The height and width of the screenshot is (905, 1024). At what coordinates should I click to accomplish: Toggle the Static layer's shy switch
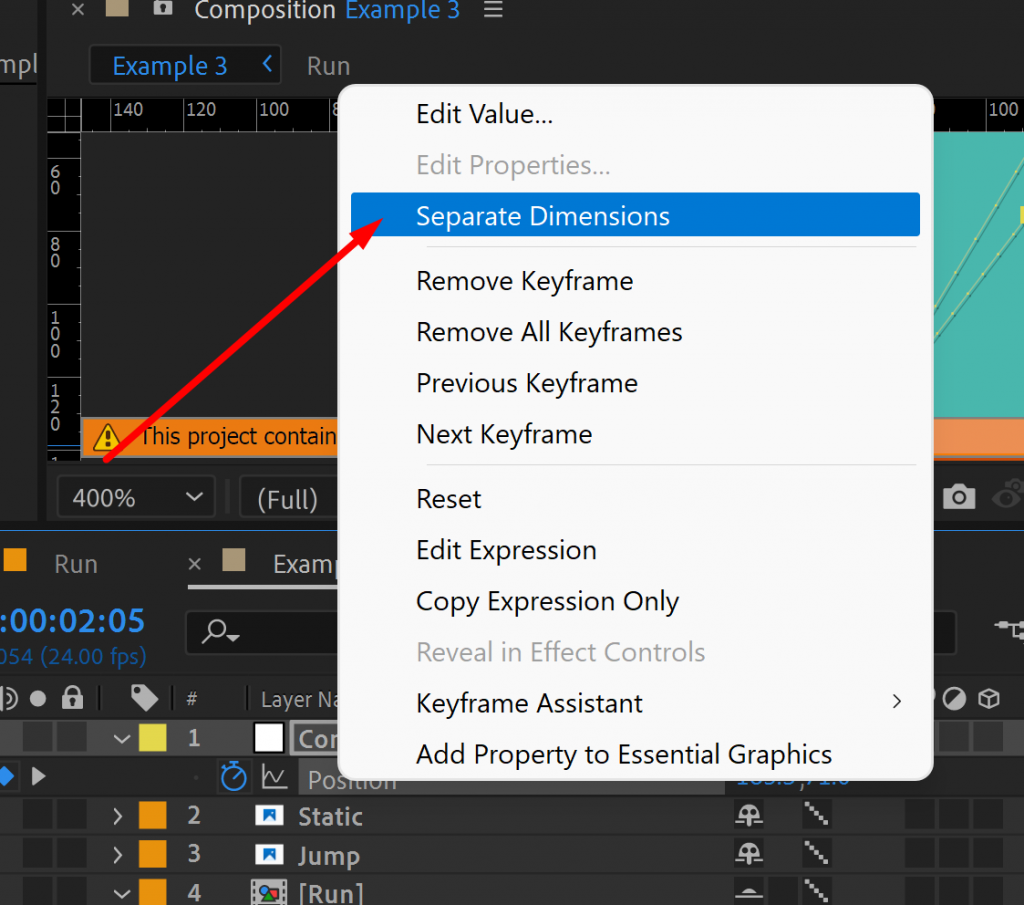pyautogui.click(x=749, y=816)
